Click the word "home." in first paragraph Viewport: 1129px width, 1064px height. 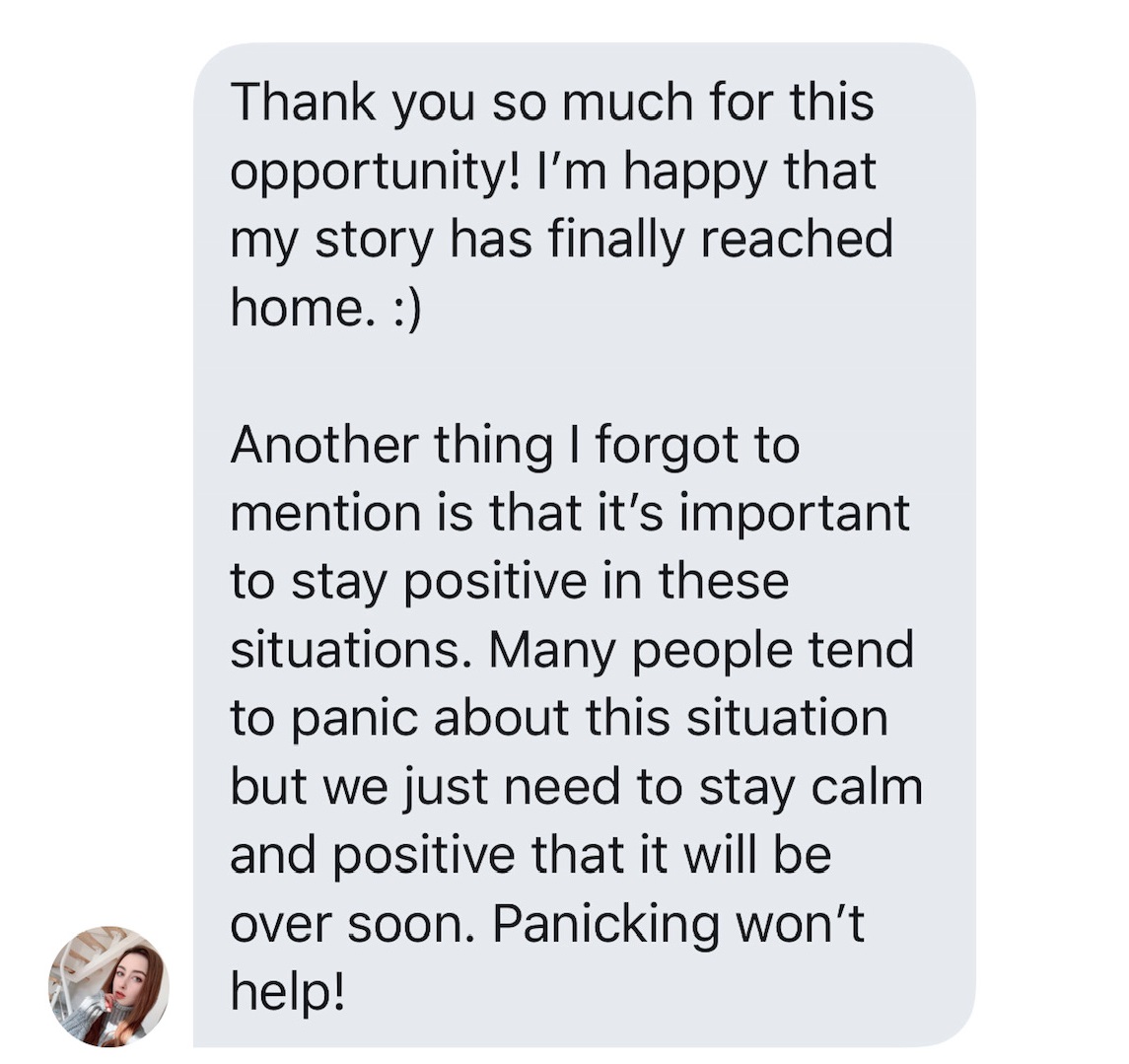point(308,309)
